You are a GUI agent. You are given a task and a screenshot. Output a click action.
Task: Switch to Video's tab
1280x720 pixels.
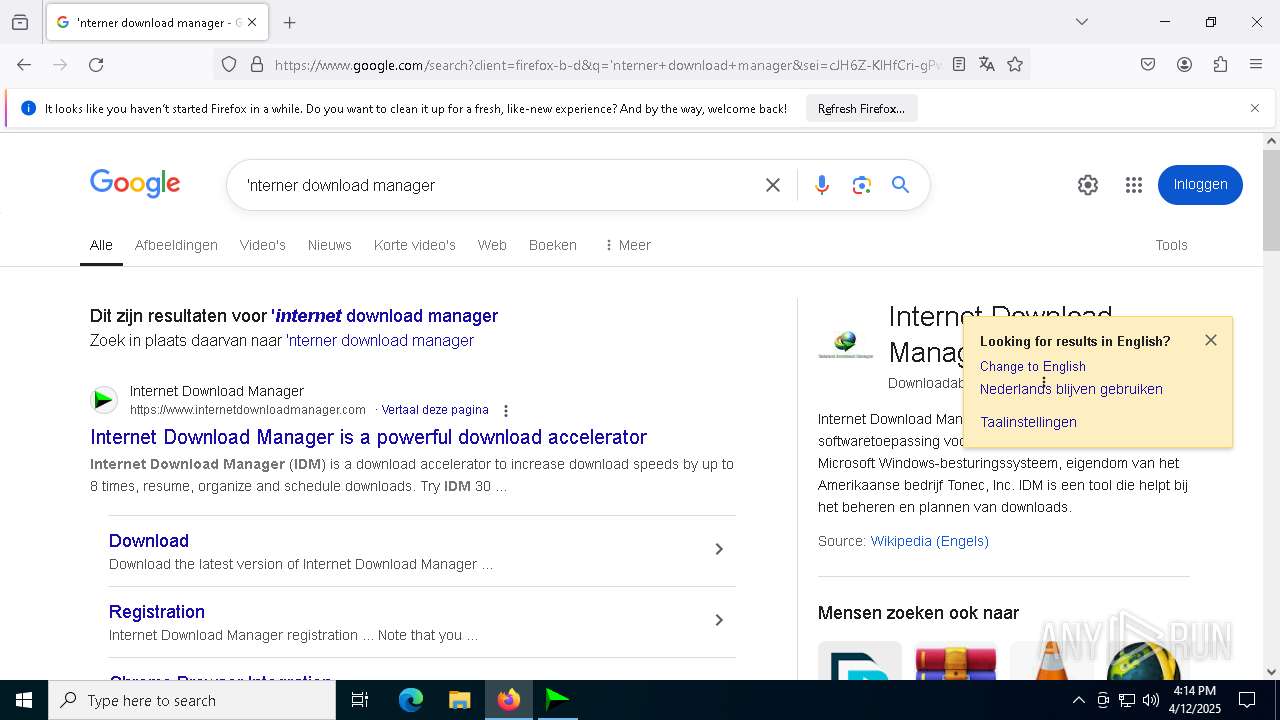click(263, 245)
